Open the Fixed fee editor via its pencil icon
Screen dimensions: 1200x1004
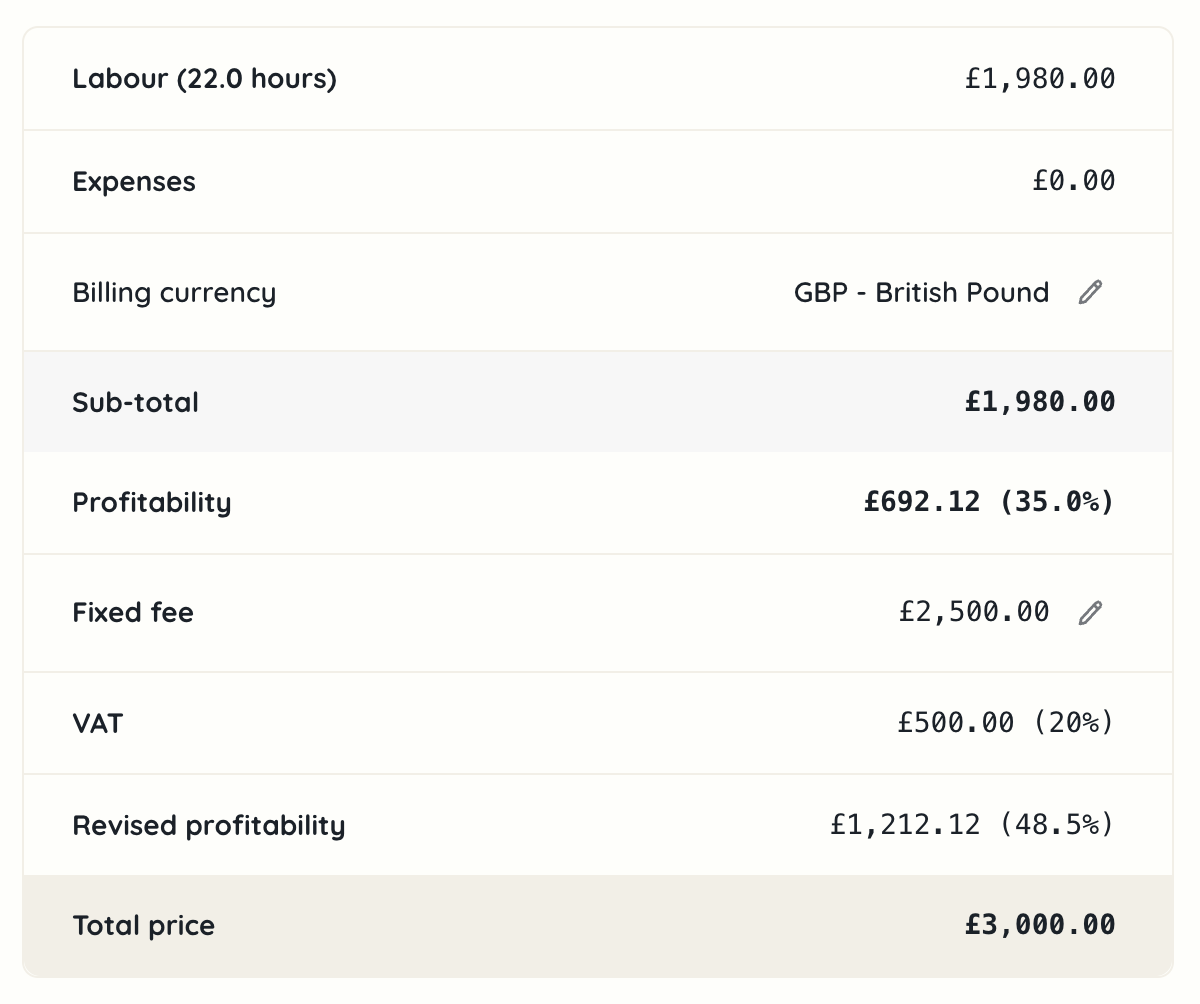tap(1090, 612)
